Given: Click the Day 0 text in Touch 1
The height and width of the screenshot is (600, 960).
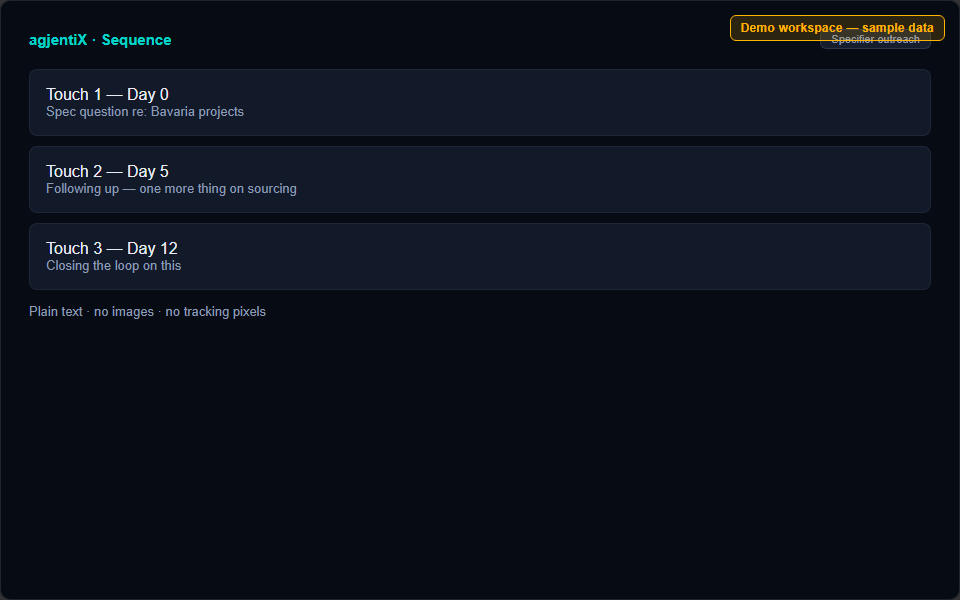Looking at the screenshot, I should click(148, 94).
